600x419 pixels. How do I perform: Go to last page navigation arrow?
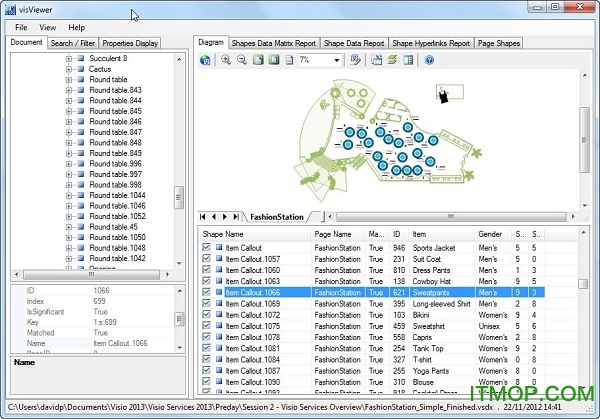point(236,217)
